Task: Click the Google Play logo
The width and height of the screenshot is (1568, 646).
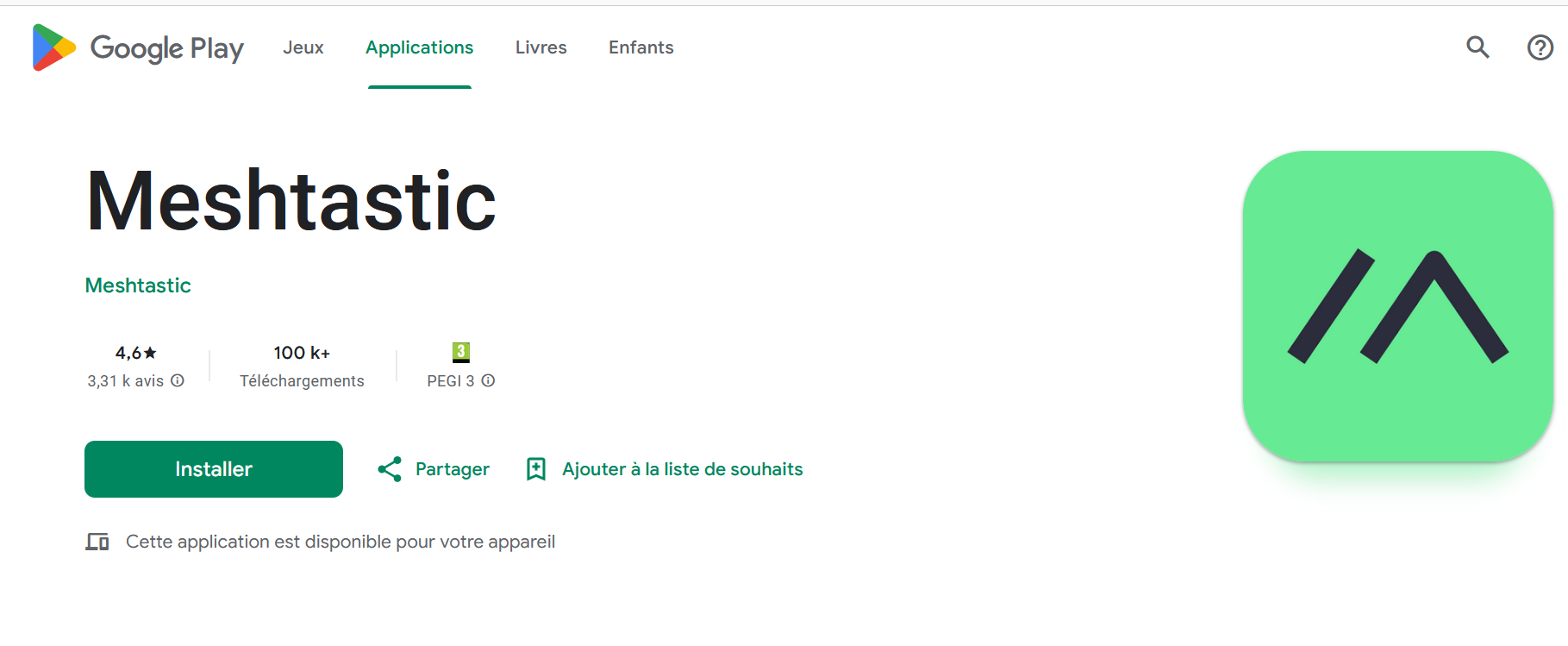Action: click(x=138, y=47)
